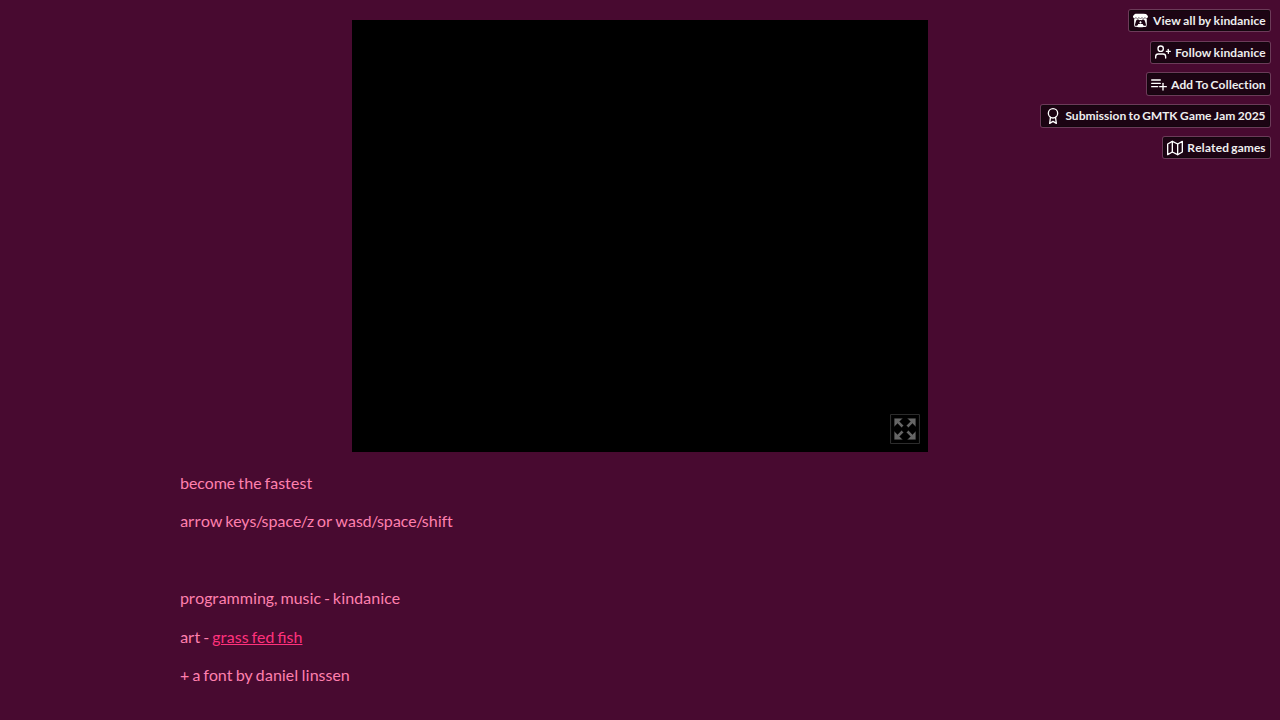The image size is (1280, 720).
Task: Click the text 'programming, music - kindanice'
Action: point(290,598)
